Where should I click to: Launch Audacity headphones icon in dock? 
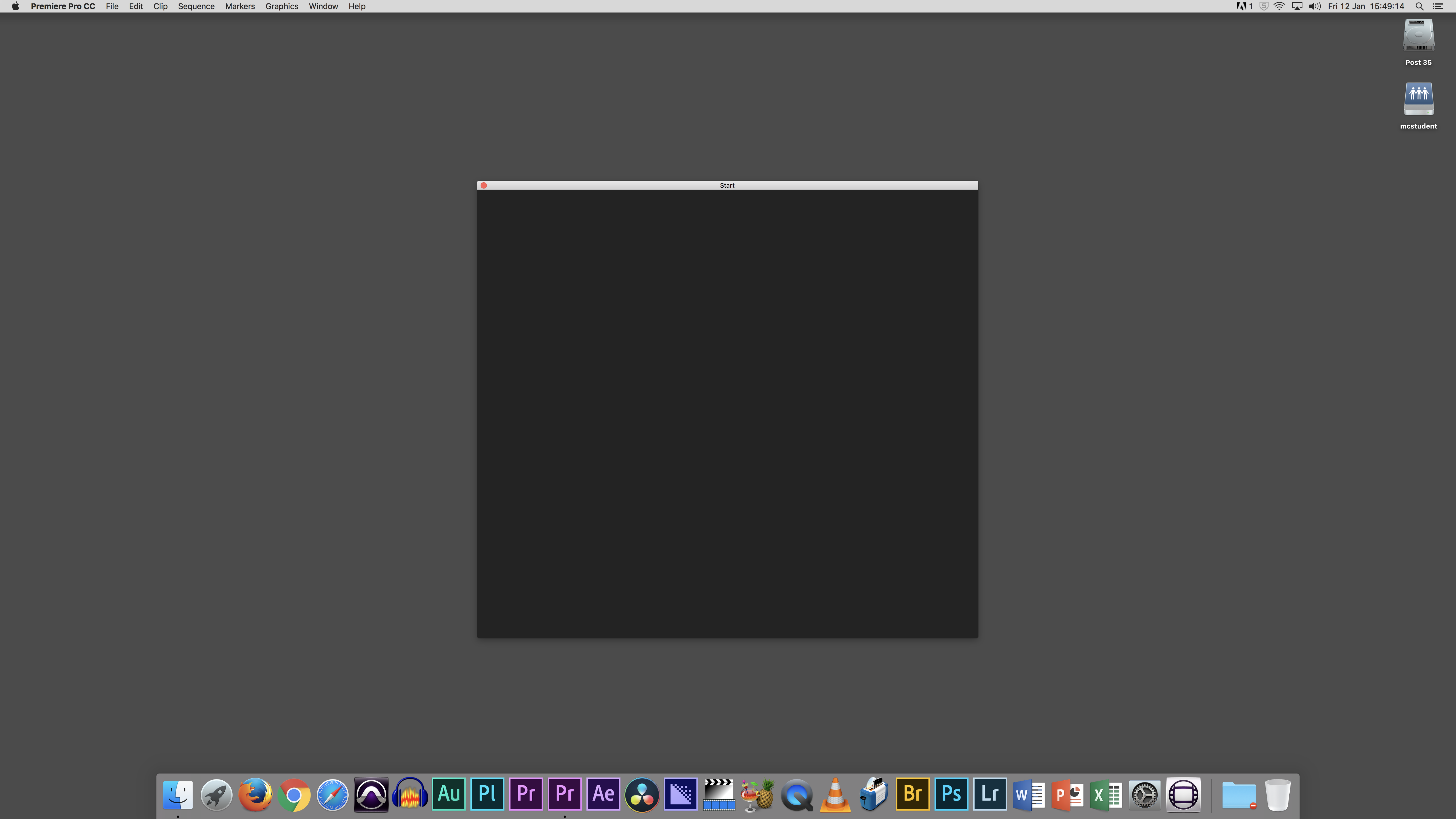click(x=410, y=794)
